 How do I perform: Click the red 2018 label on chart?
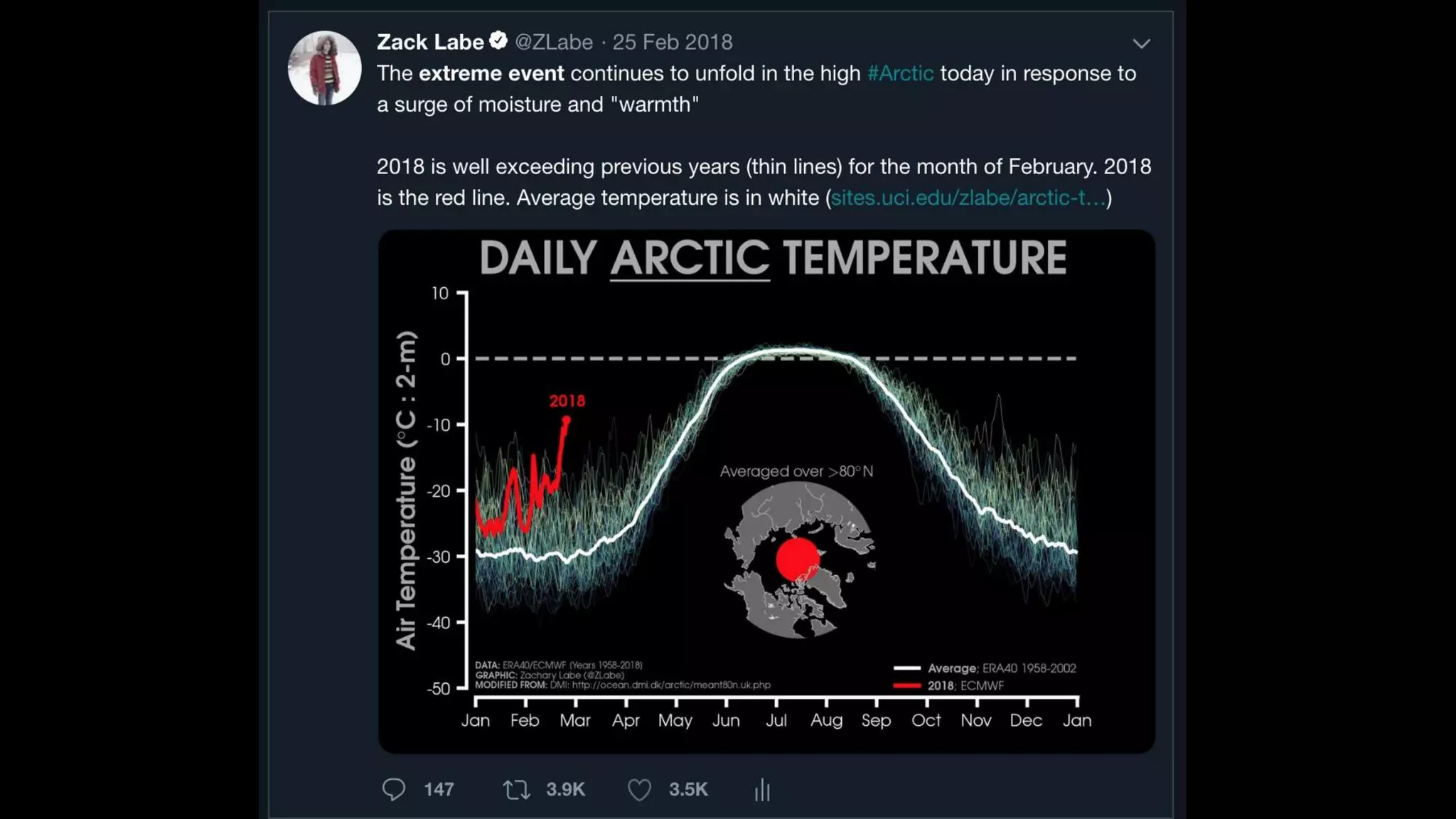click(567, 401)
